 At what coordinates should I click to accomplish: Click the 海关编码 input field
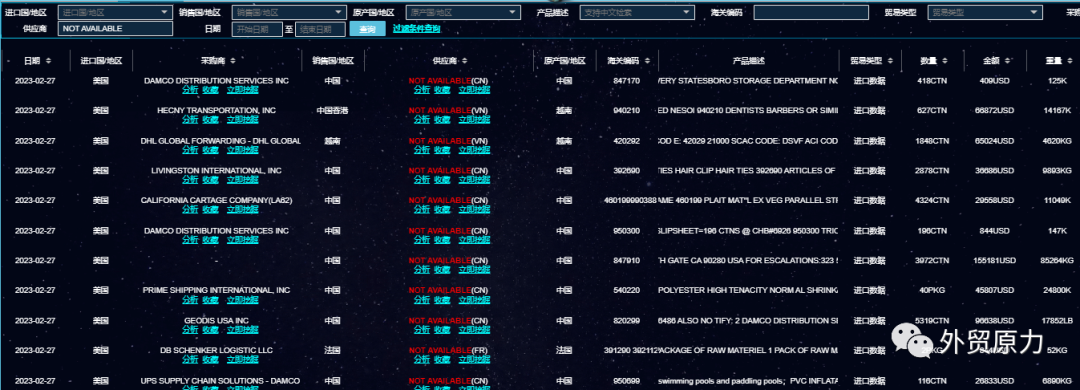(x=811, y=12)
